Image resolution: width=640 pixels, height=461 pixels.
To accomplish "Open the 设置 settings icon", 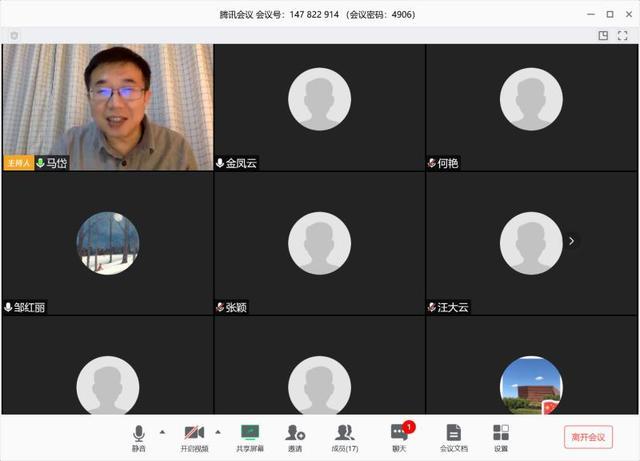I will point(501,435).
